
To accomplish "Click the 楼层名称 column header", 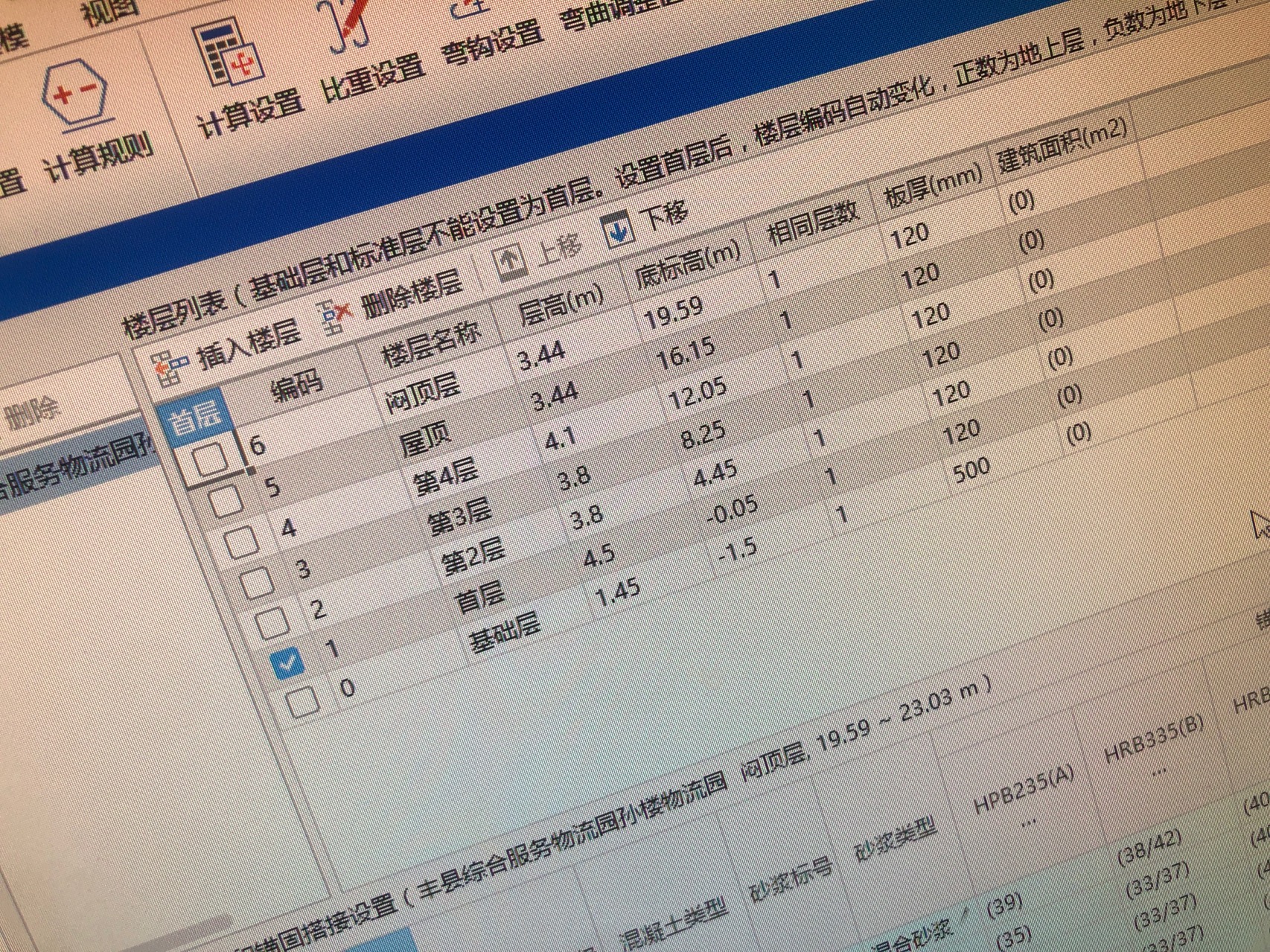I will [x=432, y=344].
